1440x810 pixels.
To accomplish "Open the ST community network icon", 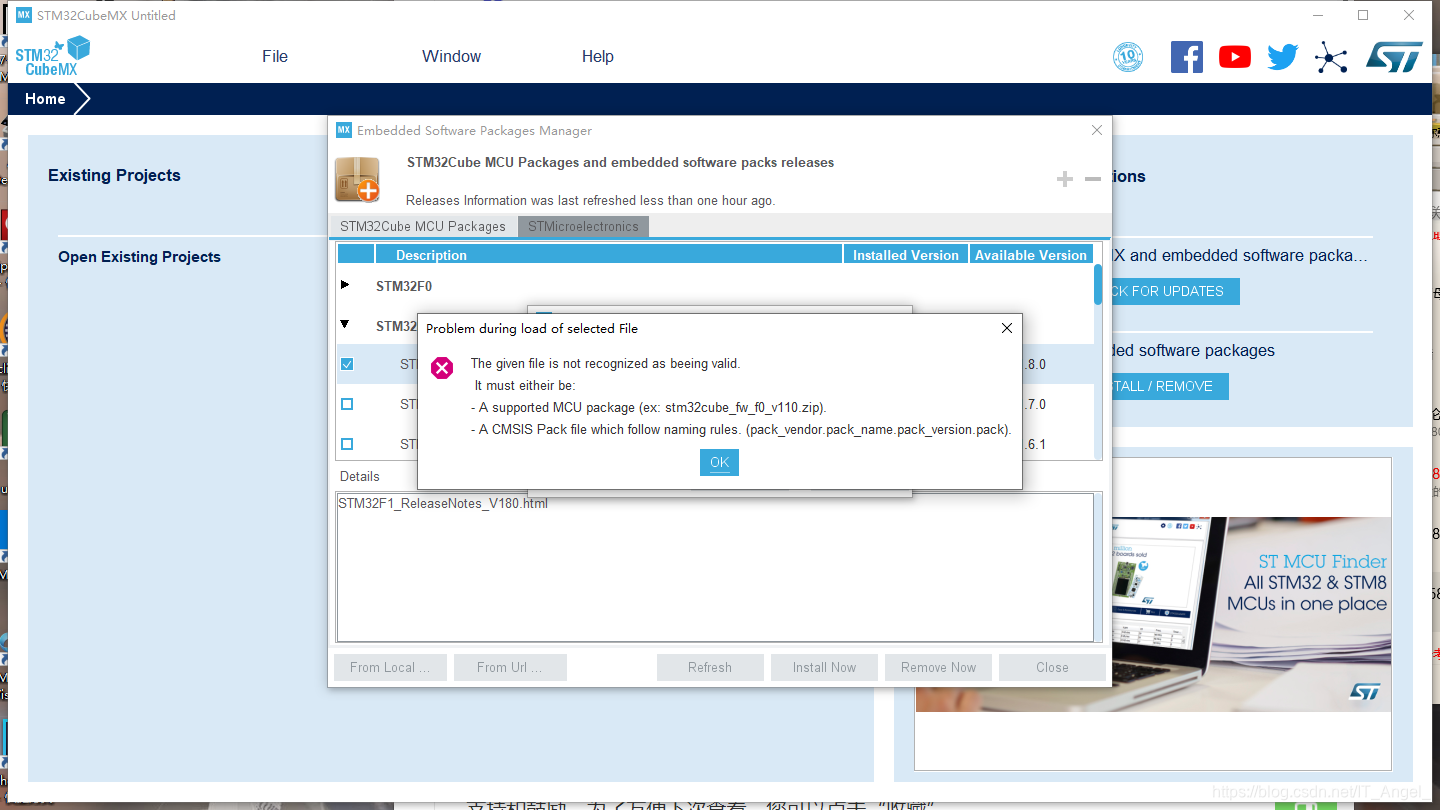I will 1331,57.
